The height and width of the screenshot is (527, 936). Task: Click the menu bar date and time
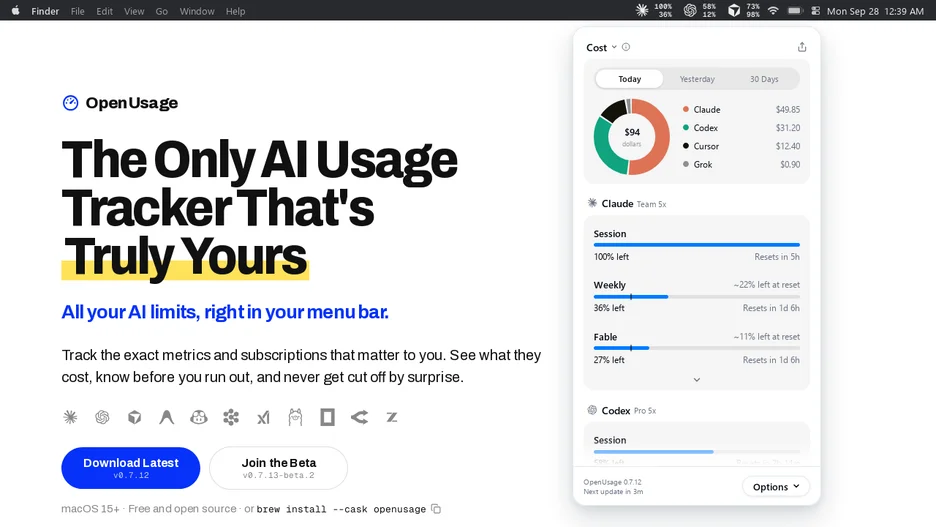875,11
